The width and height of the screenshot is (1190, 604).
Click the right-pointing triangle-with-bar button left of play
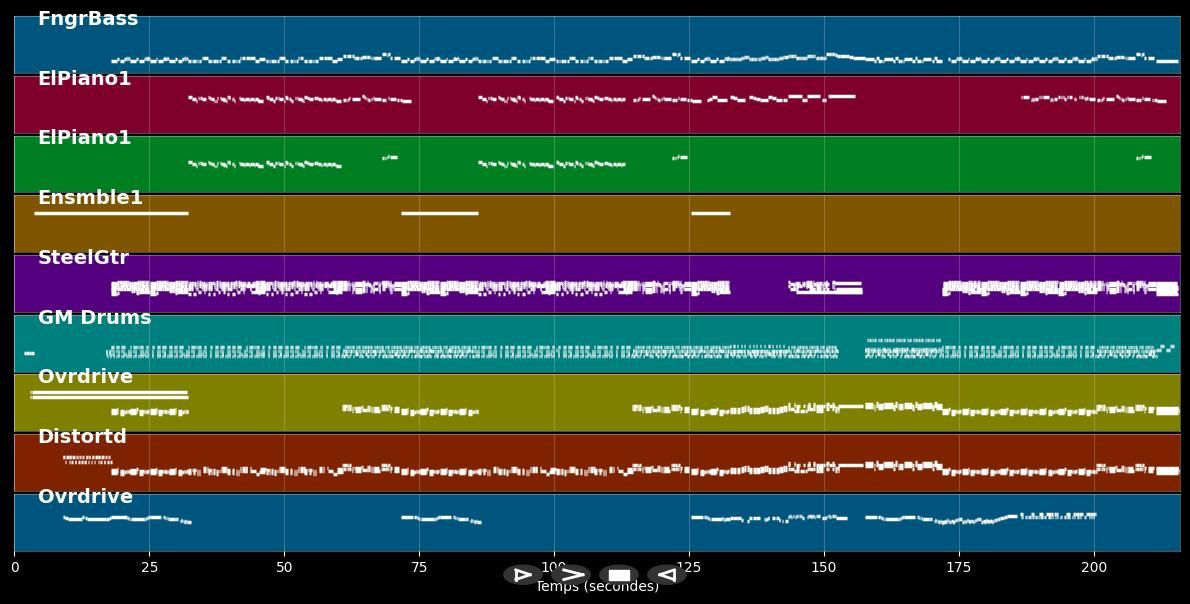(x=522, y=575)
